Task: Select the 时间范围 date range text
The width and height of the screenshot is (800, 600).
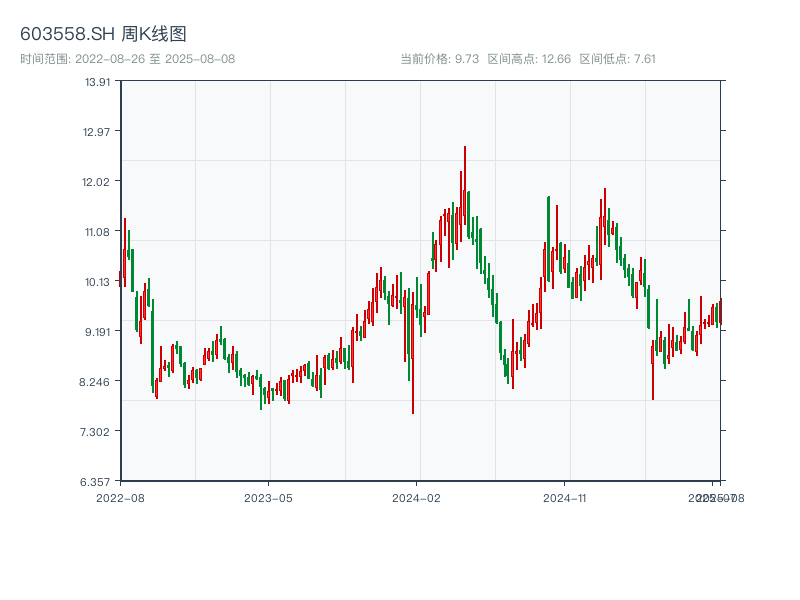Action: click(127, 59)
